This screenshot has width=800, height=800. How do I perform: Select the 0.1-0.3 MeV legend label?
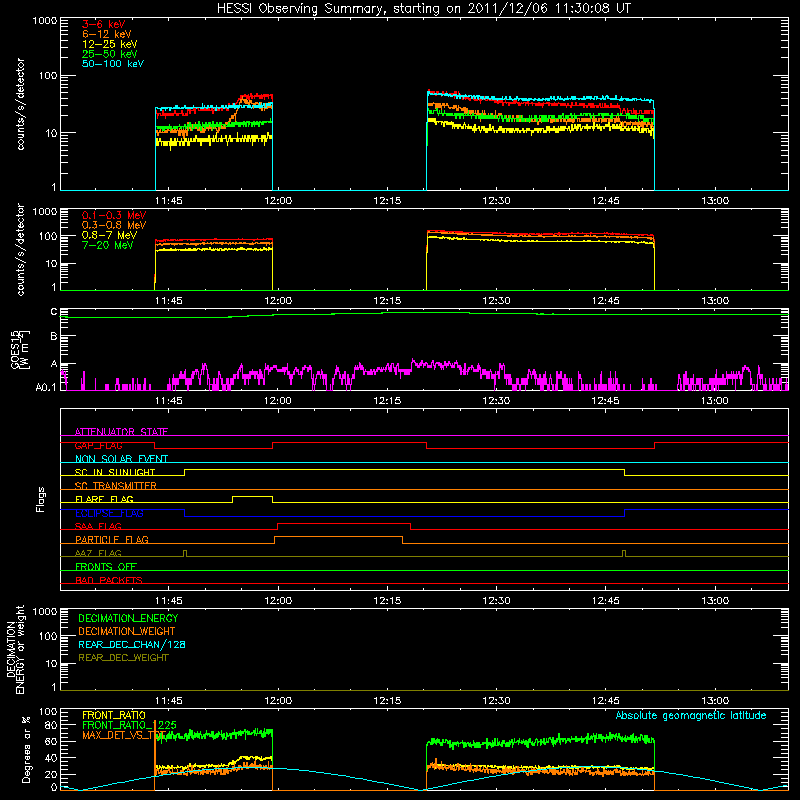pos(114,215)
